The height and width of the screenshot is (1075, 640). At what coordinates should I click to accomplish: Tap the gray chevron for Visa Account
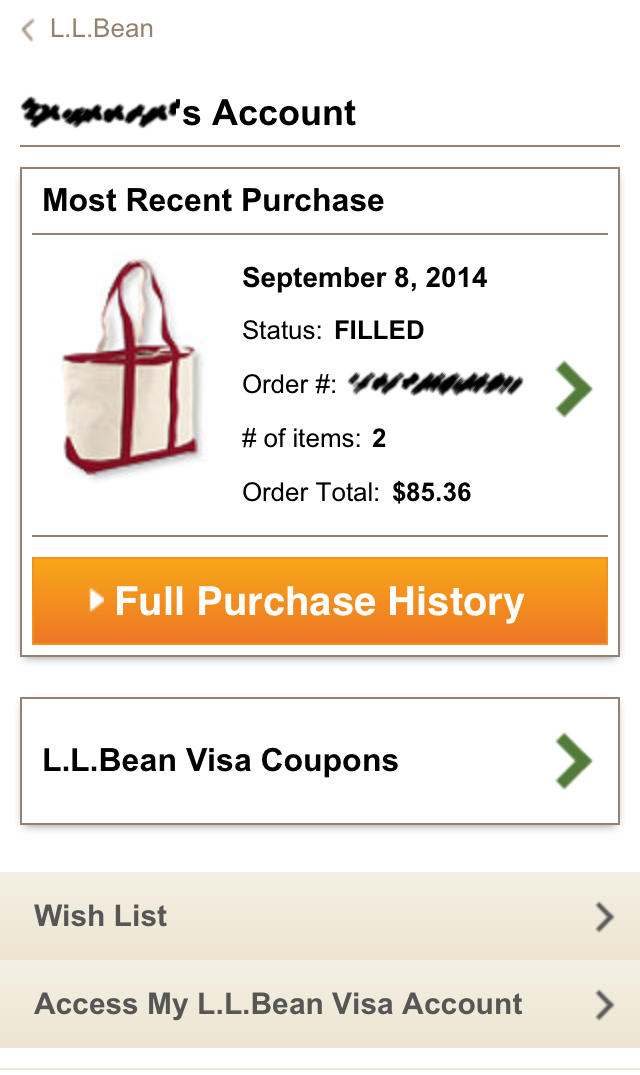604,1004
